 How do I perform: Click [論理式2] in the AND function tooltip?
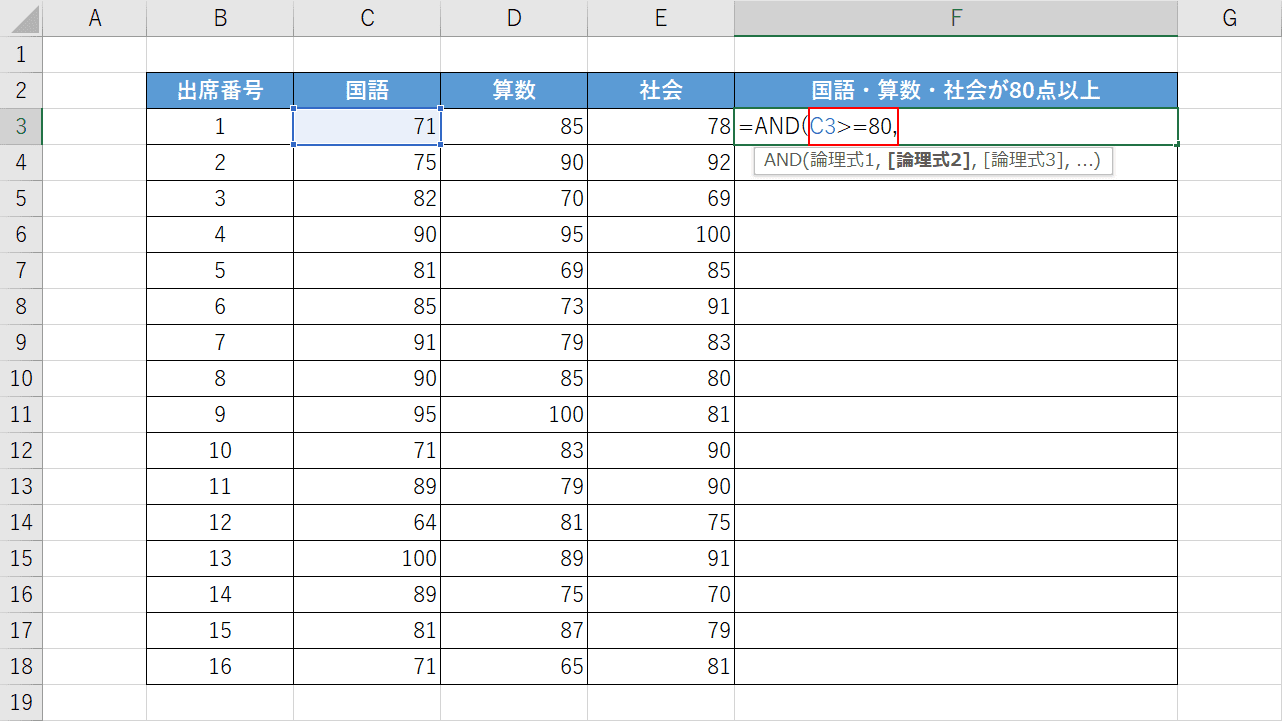(x=929, y=161)
